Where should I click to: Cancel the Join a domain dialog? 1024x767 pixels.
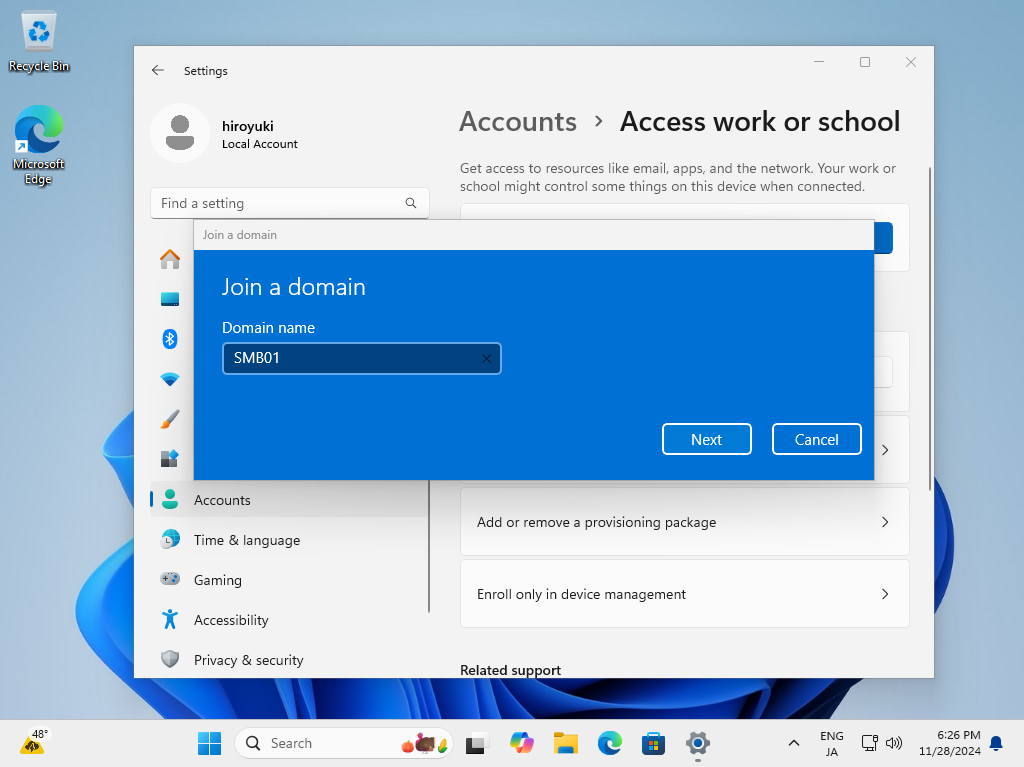(x=816, y=439)
